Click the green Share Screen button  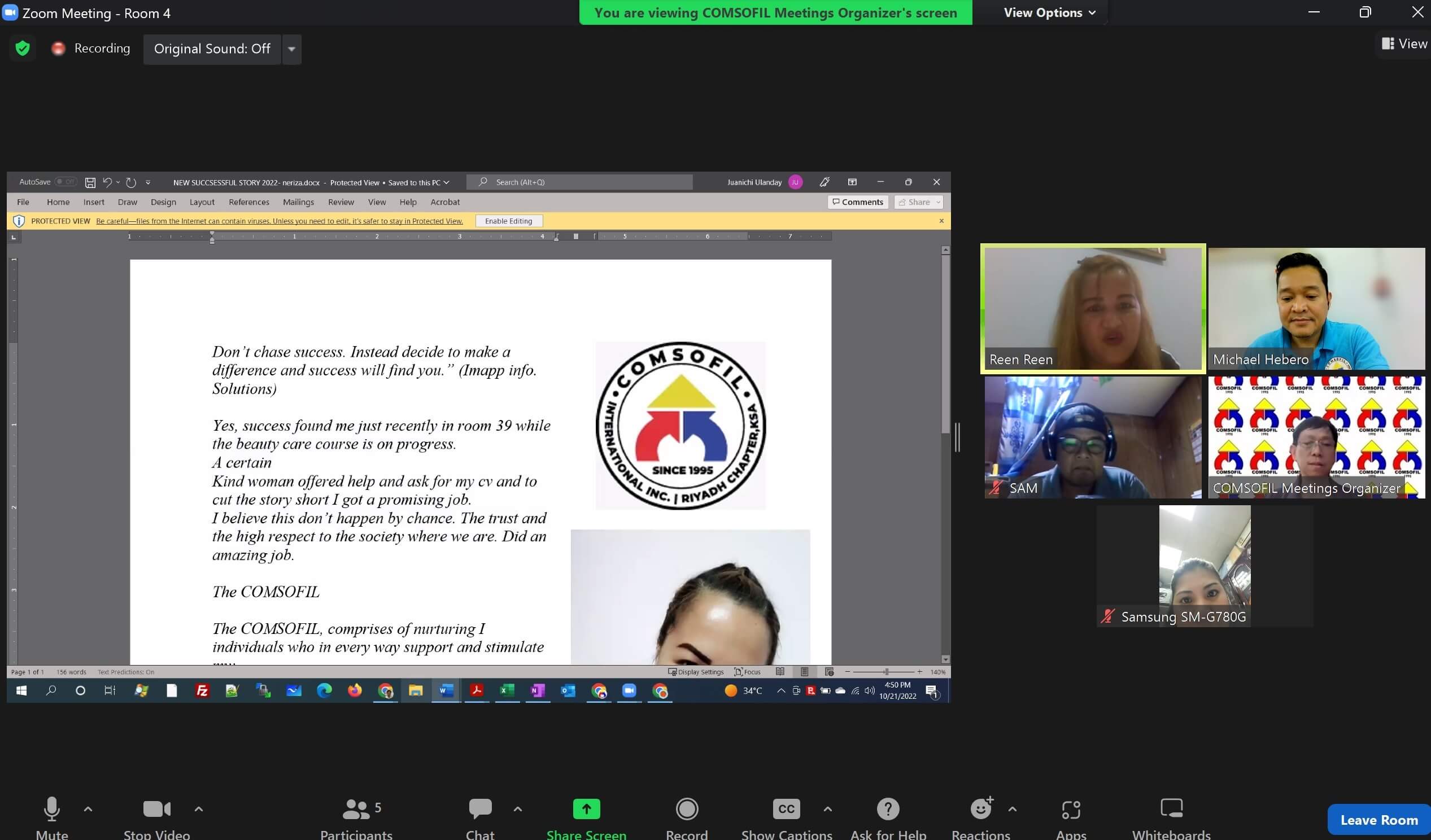(x=586, y=809)
